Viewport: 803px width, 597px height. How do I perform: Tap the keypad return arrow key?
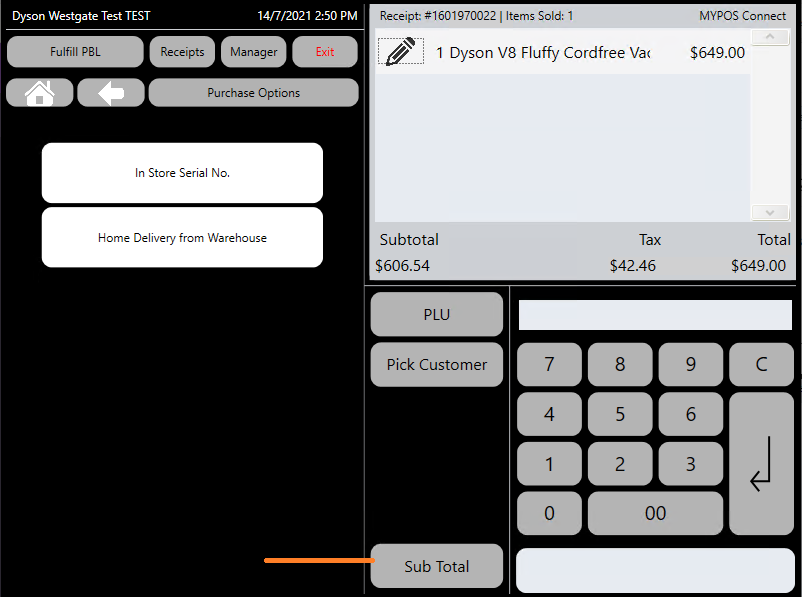coord(761,464)
